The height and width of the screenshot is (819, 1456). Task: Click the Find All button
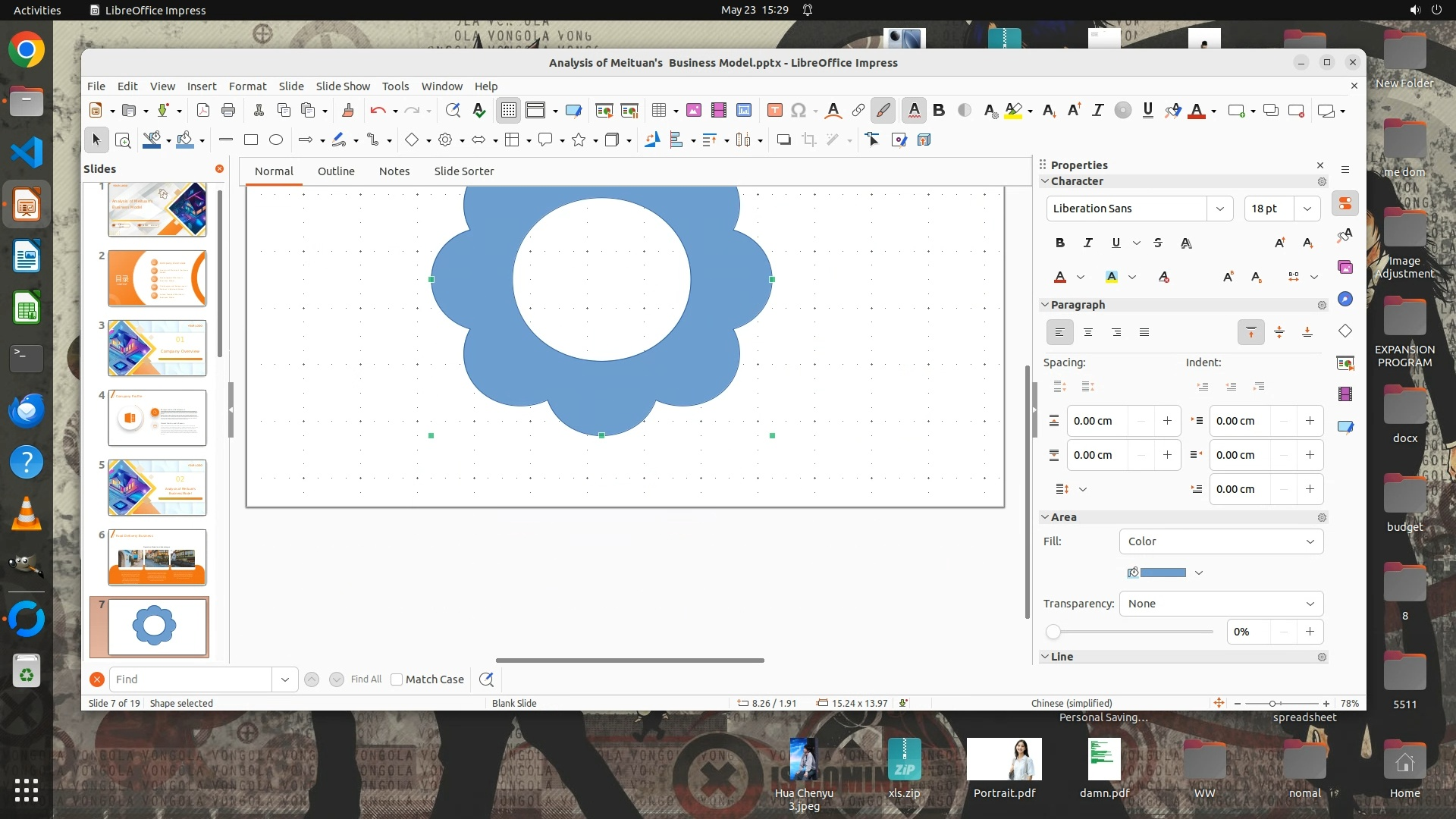click(x=366, y=679)
